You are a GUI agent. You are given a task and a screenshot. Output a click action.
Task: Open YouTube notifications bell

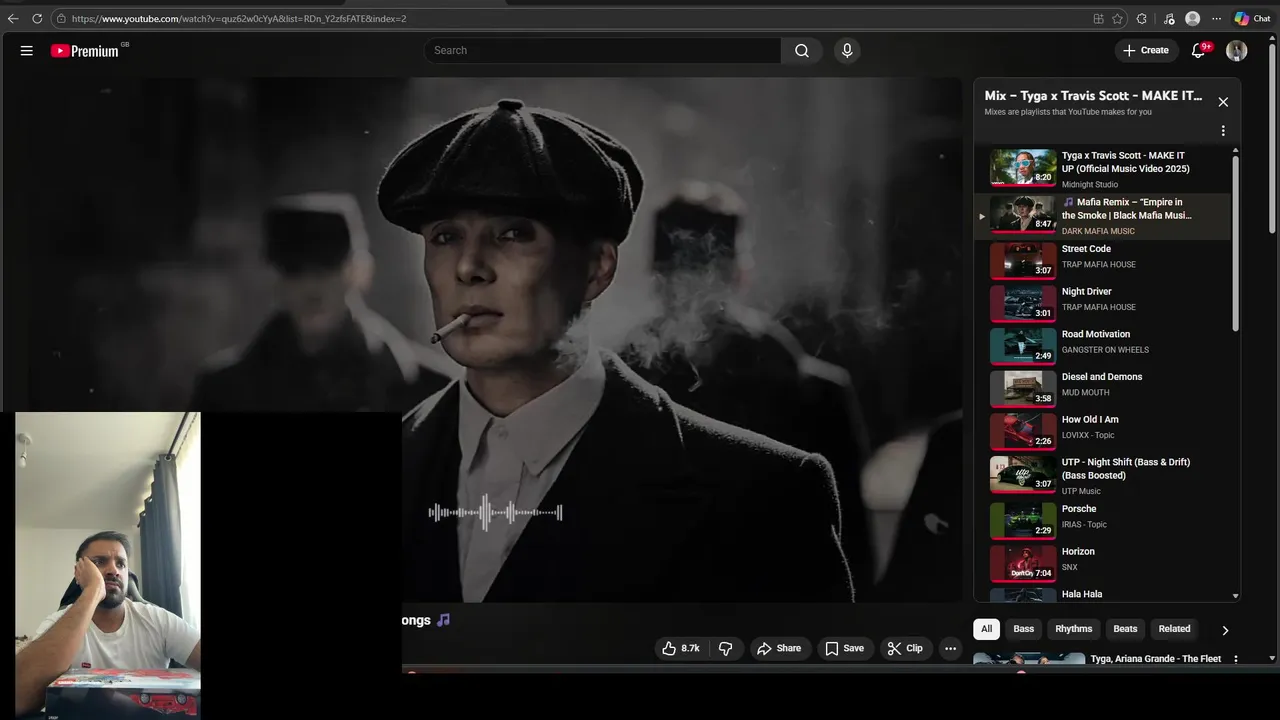pyautogui.click(x=1199, y=51)
